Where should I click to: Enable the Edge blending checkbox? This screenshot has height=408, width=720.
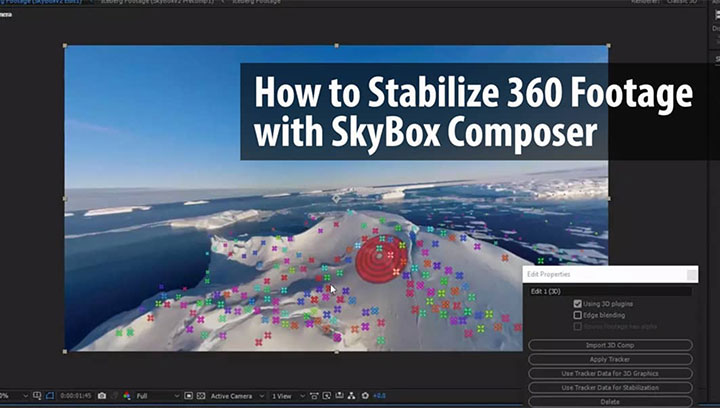pos(578,315)
